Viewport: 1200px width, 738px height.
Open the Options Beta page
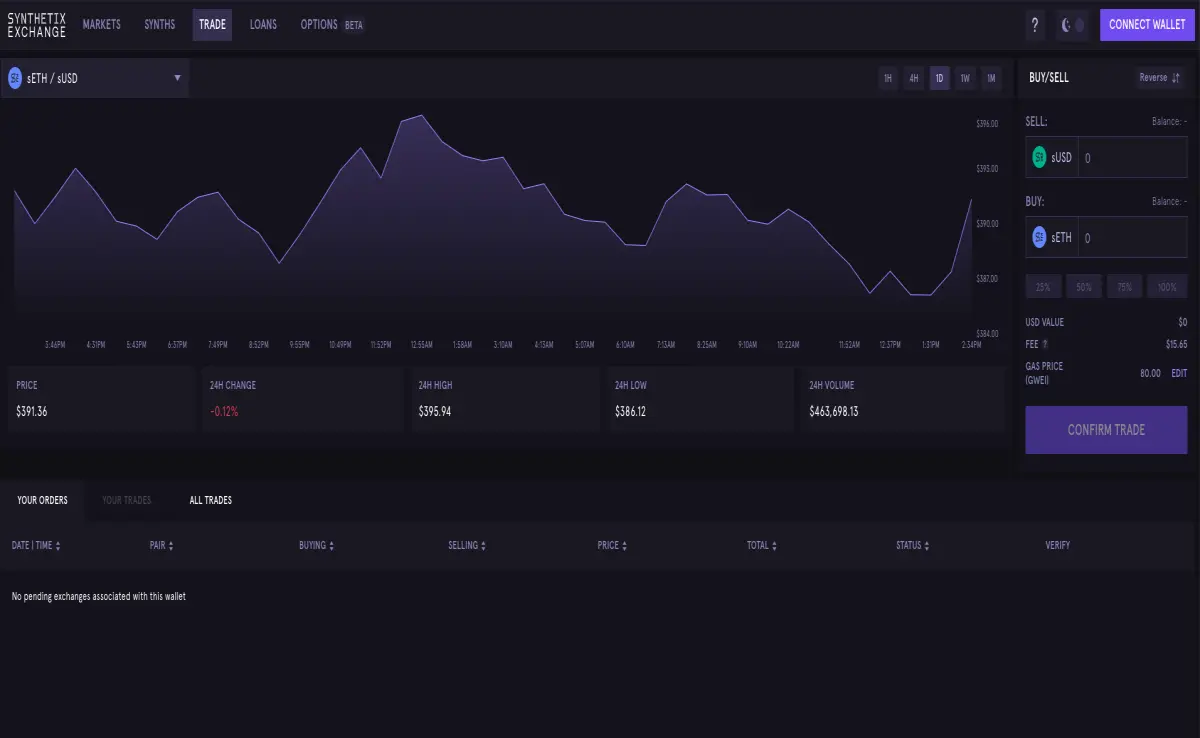pyautogui.click(x=332, y=25)
